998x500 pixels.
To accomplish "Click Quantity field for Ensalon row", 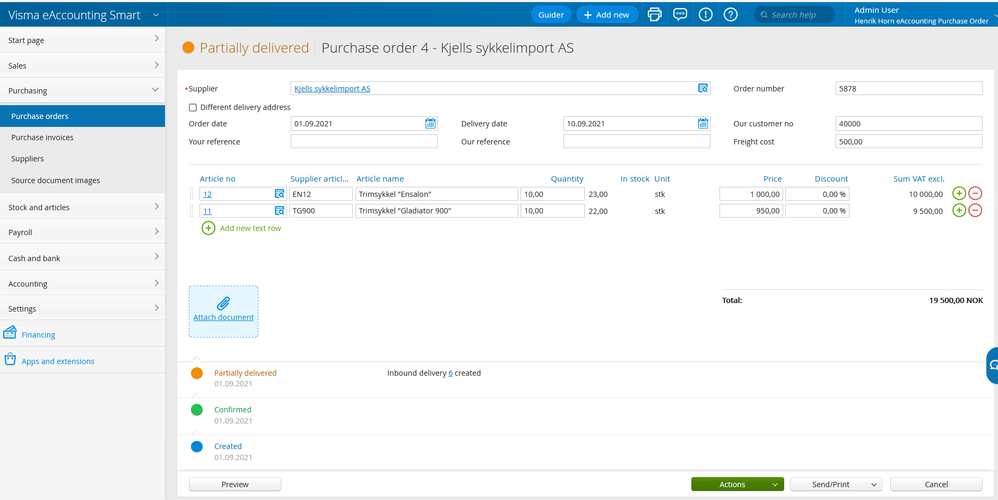I will [x=552, y=194].
